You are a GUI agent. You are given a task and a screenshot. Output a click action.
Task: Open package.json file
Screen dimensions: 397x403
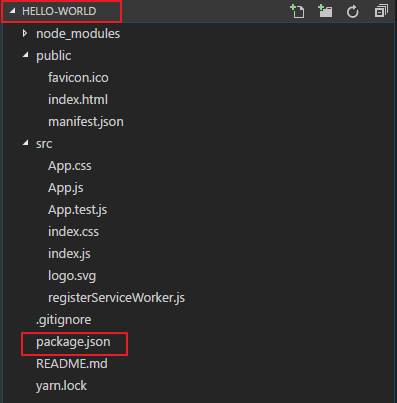(73, 342)
